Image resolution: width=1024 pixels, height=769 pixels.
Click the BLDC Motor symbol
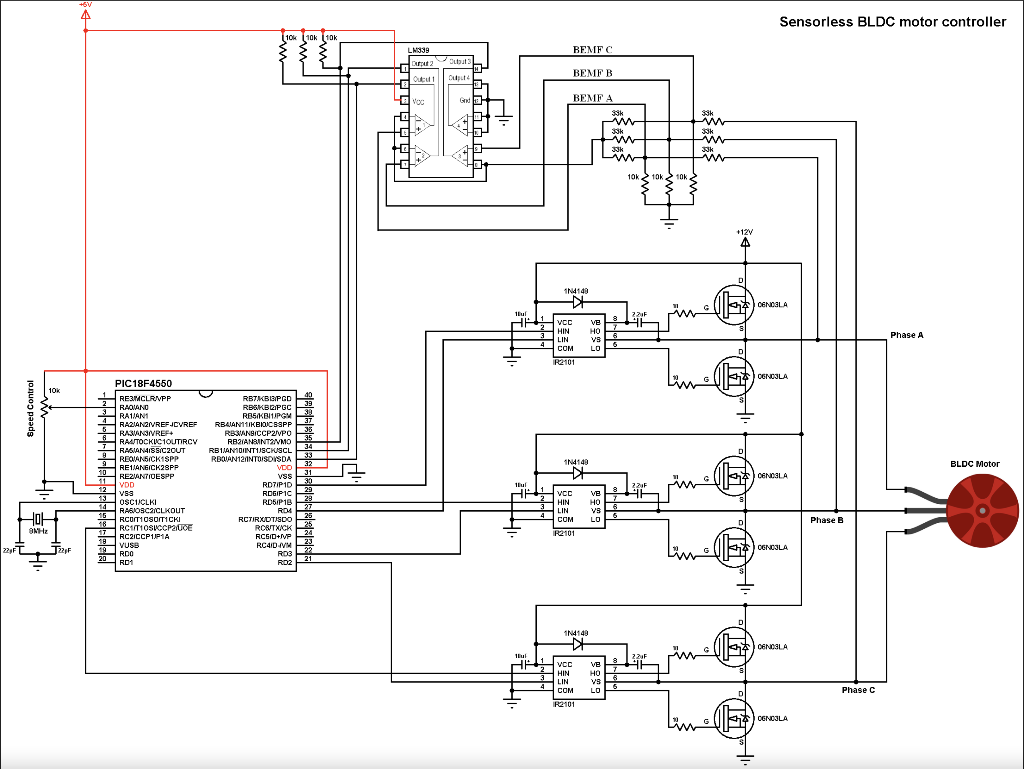(982, 510)
